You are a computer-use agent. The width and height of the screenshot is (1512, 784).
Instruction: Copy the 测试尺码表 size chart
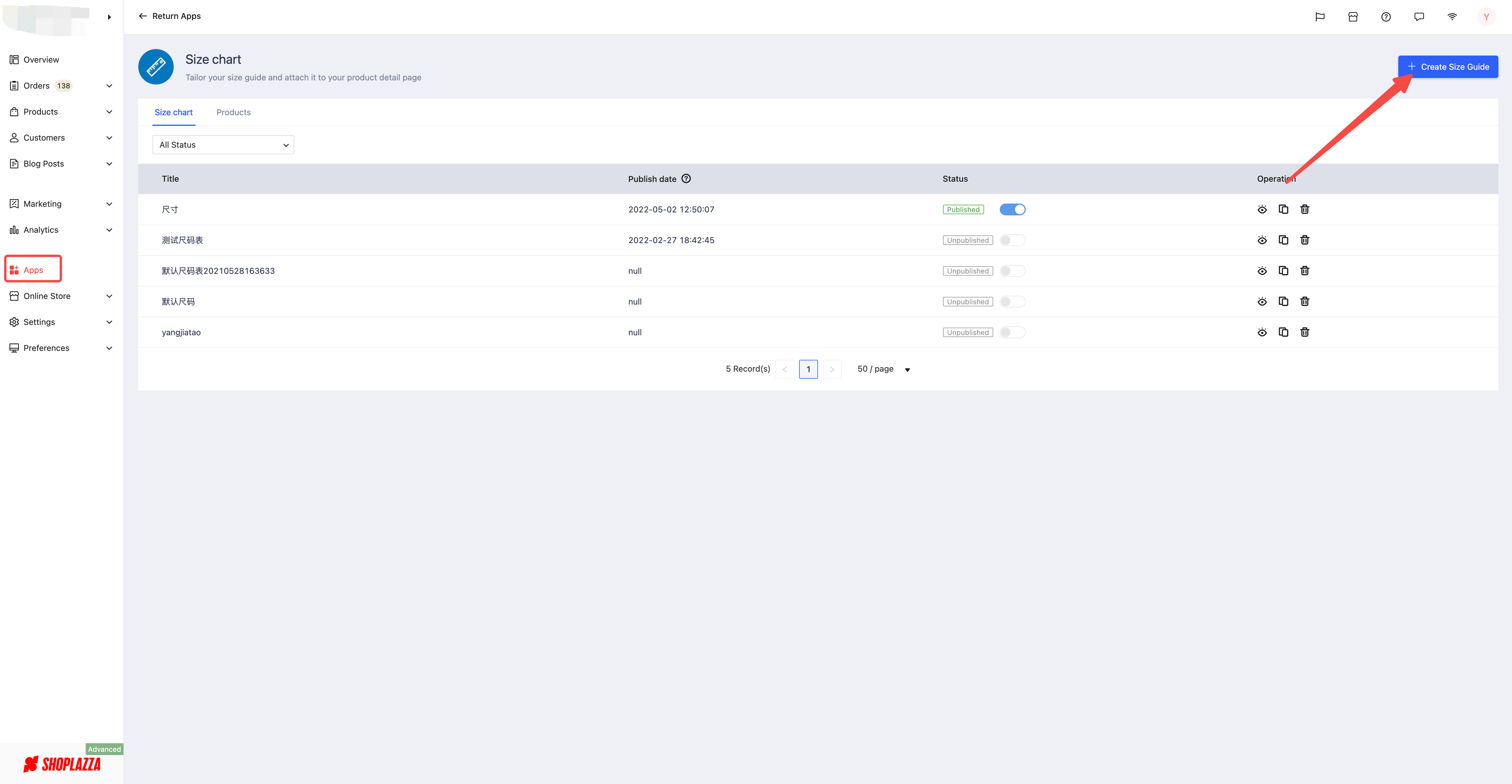pyautogui.click(x=1283, y=240)
